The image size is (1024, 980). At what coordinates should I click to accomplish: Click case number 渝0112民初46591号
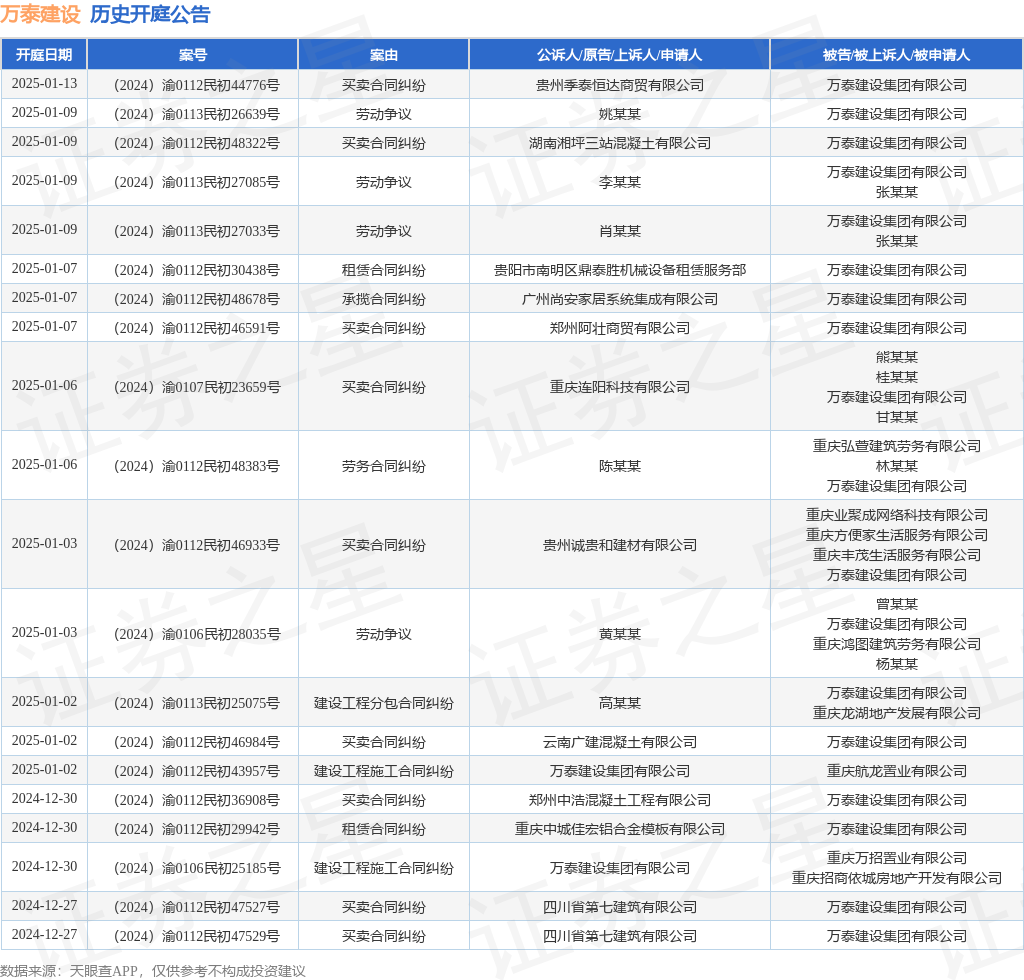pos(197,328)
